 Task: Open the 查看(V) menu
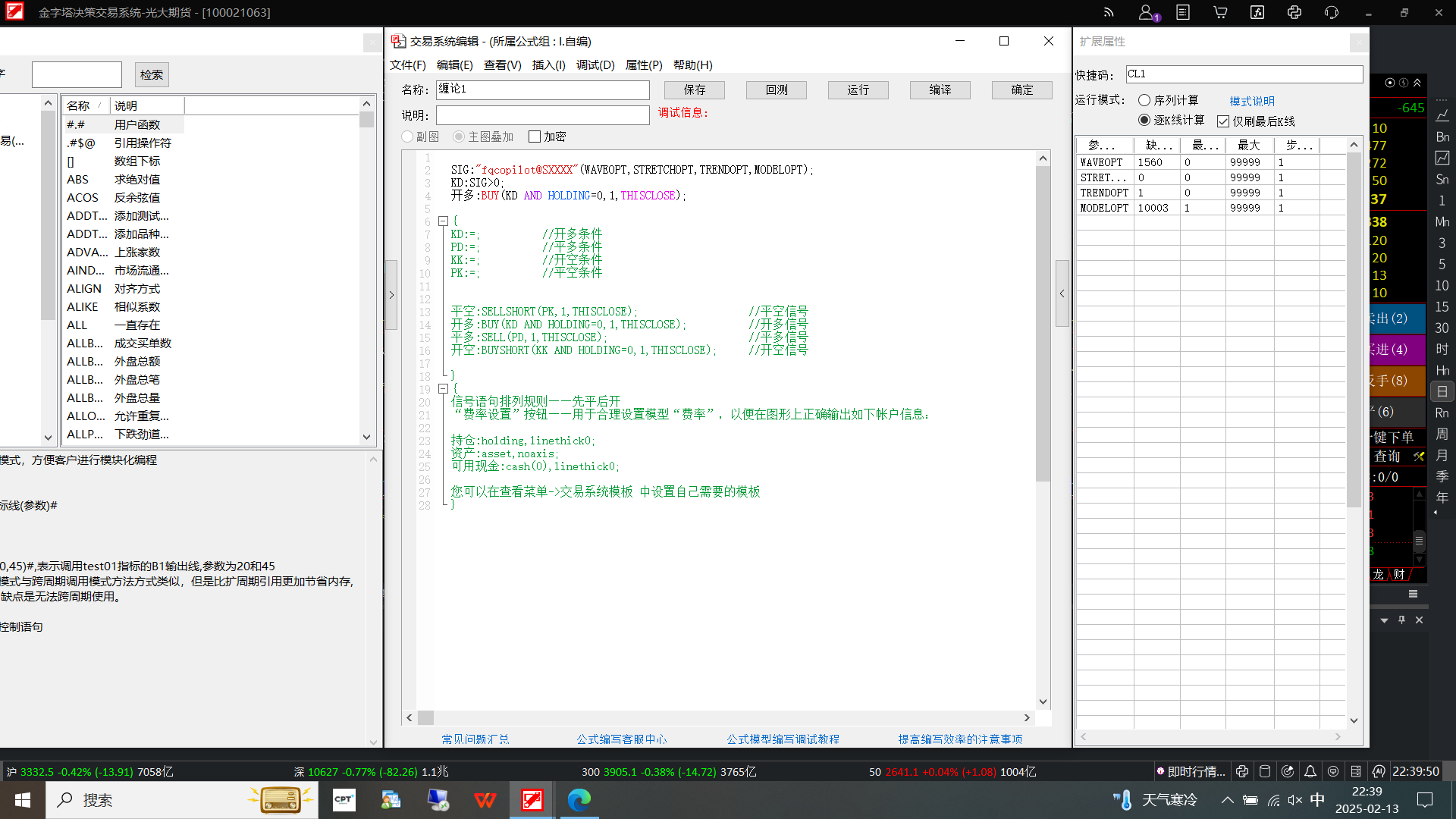click(x=503, y=65)
